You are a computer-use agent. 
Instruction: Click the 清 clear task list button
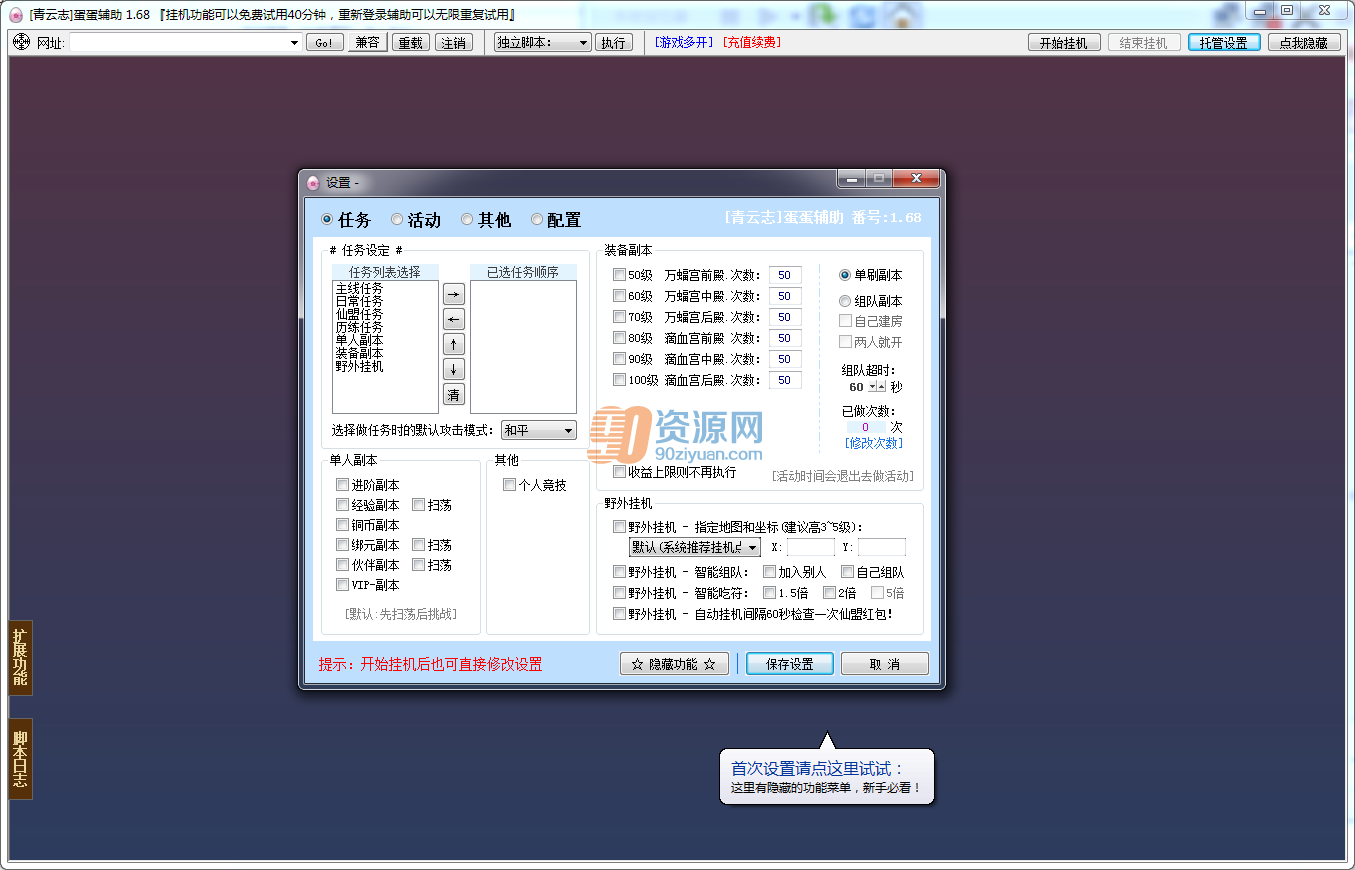click(454, 394)
